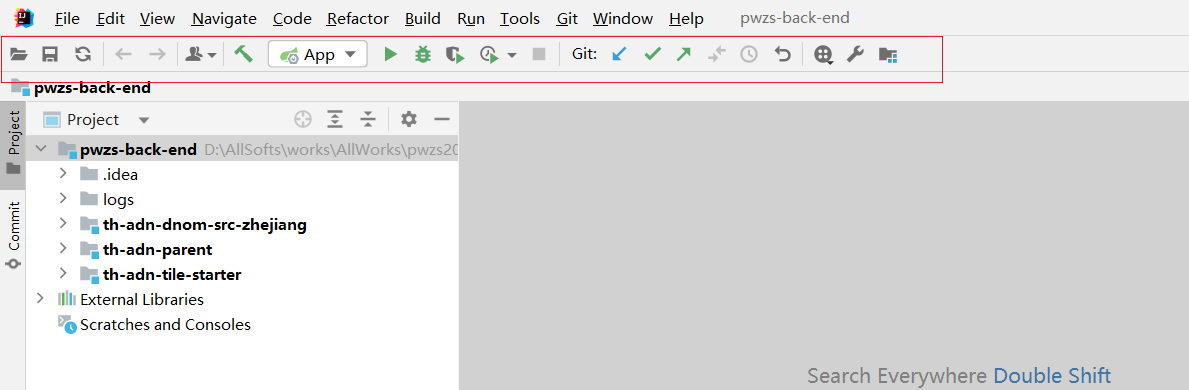Run App with the green play icon
Screen dimensions: 1189x390
pyautogui.click(x=390, y=55)
